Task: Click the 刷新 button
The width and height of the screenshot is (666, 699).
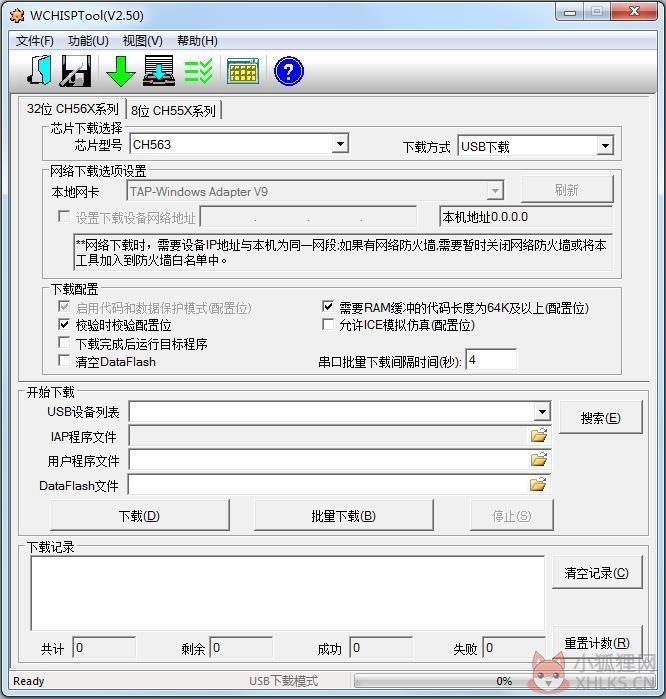Action: coord(567,190)
